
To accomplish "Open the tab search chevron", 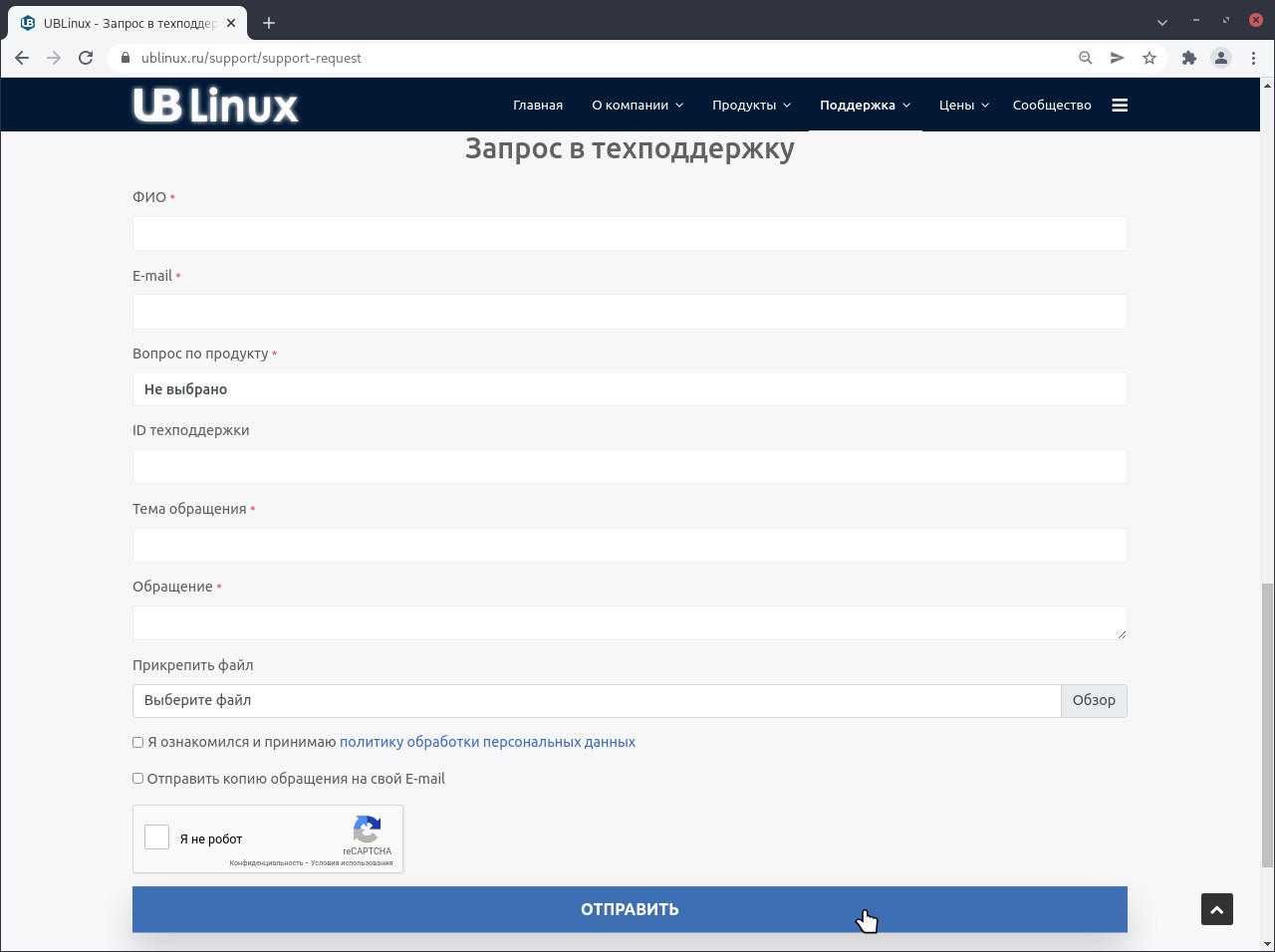I will pyautogui.click(x=1162, y=22).
